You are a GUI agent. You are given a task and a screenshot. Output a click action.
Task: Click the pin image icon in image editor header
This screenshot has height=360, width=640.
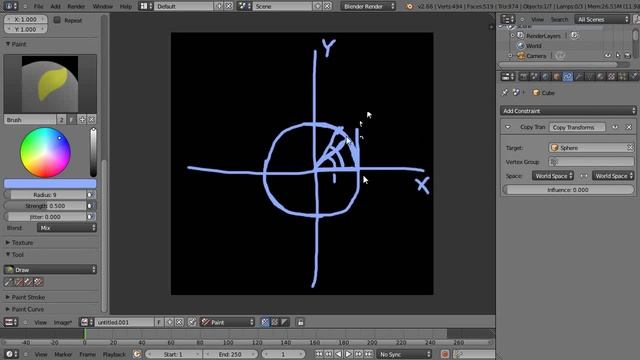point(192,322)
